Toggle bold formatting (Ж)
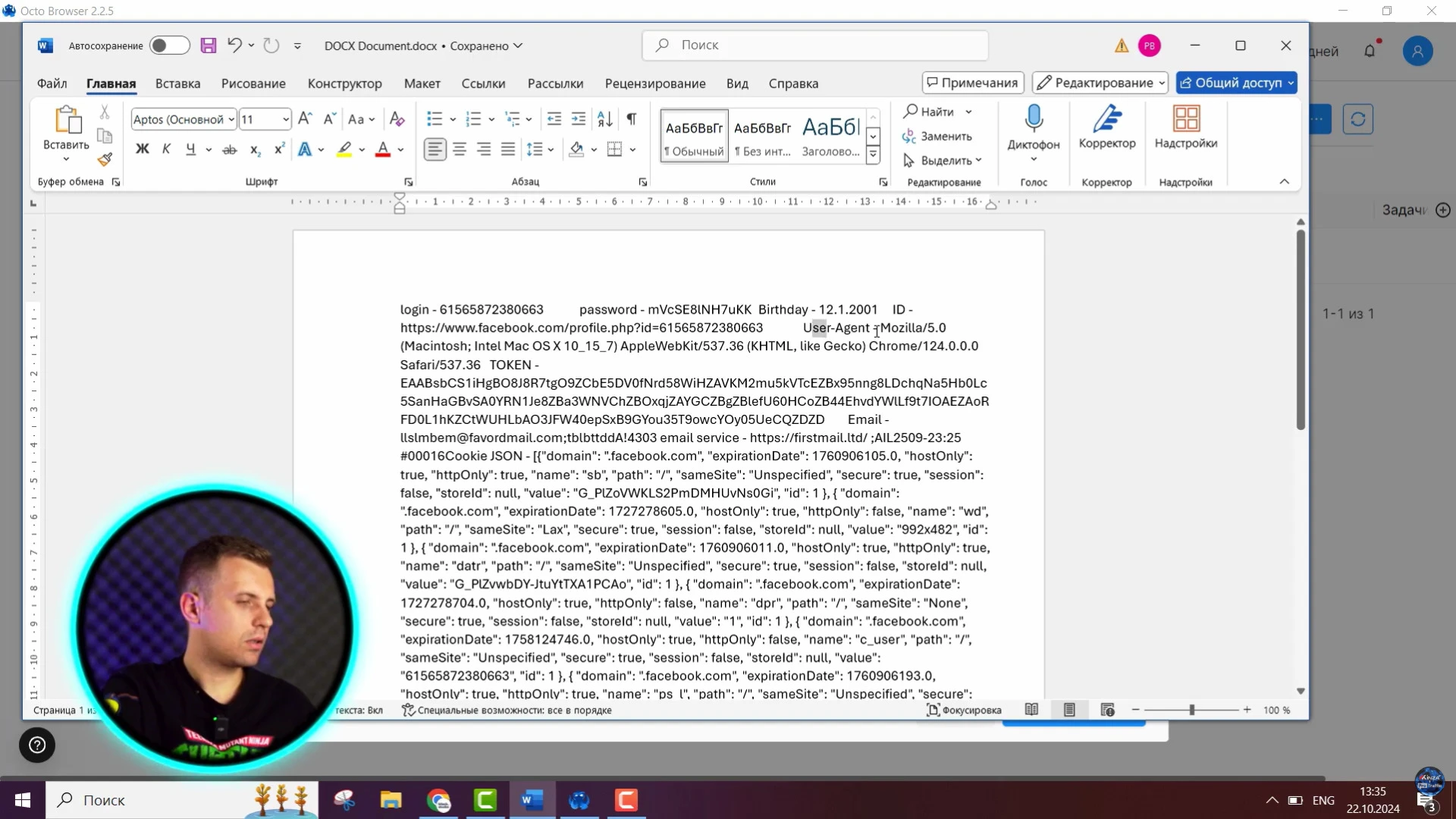 coord(142,149)
